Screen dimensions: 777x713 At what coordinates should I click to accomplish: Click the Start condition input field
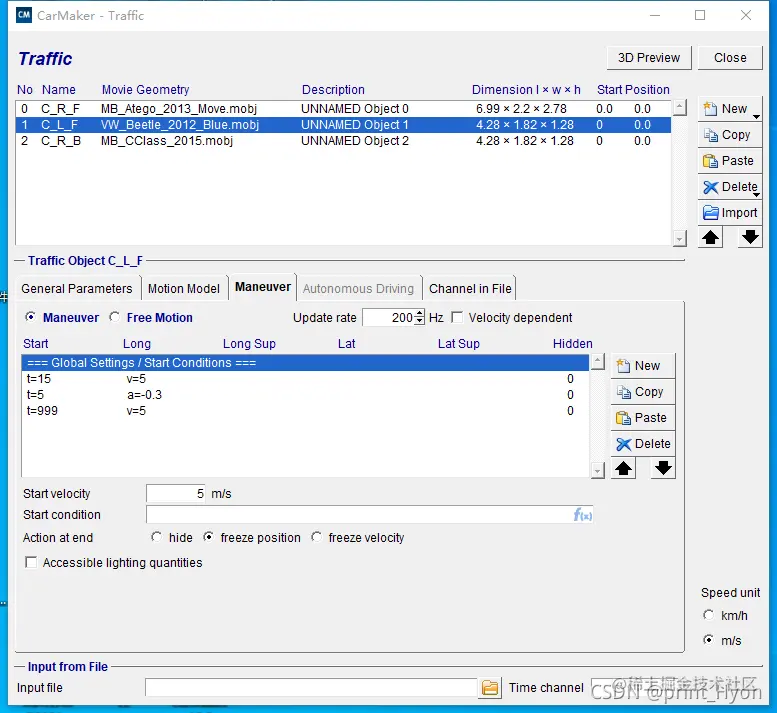[x=369, y=515]
